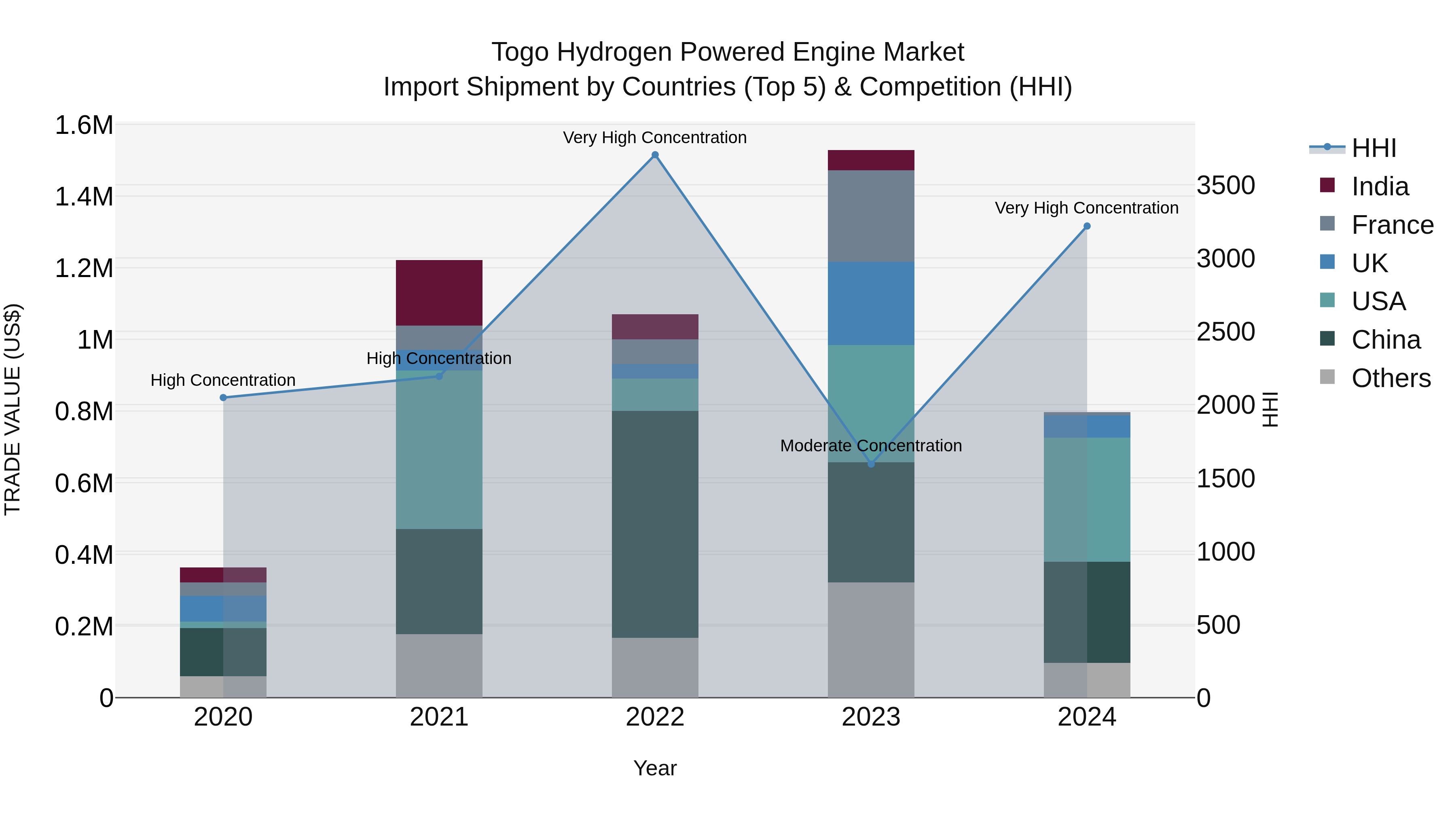This screenshot has height=819, width=1456.
Task: Click the 2022 'Very High Concentration' annotation
Action: click(x=655, y=138)
